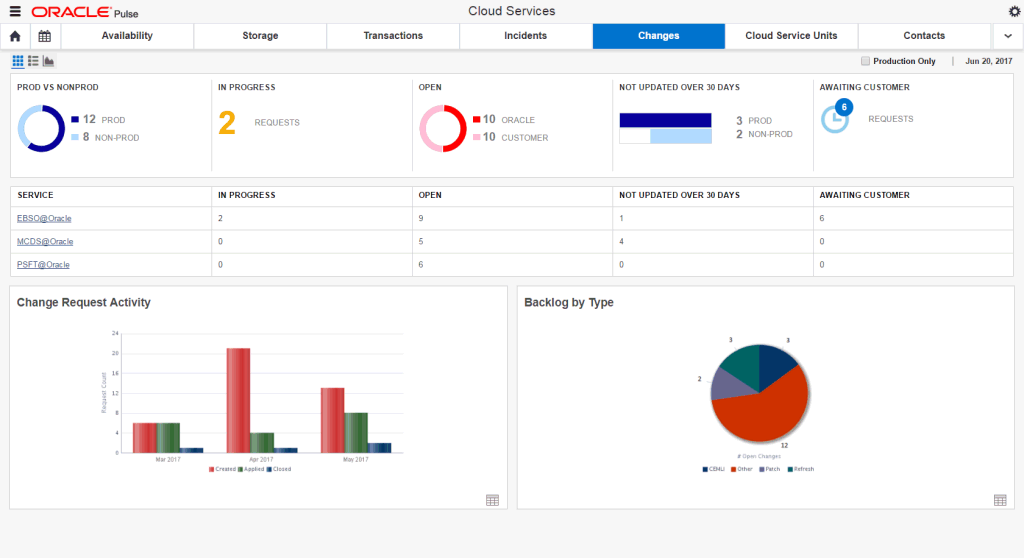Open the Availability tab
The image size is (1024, 558).
click(127, 36)
